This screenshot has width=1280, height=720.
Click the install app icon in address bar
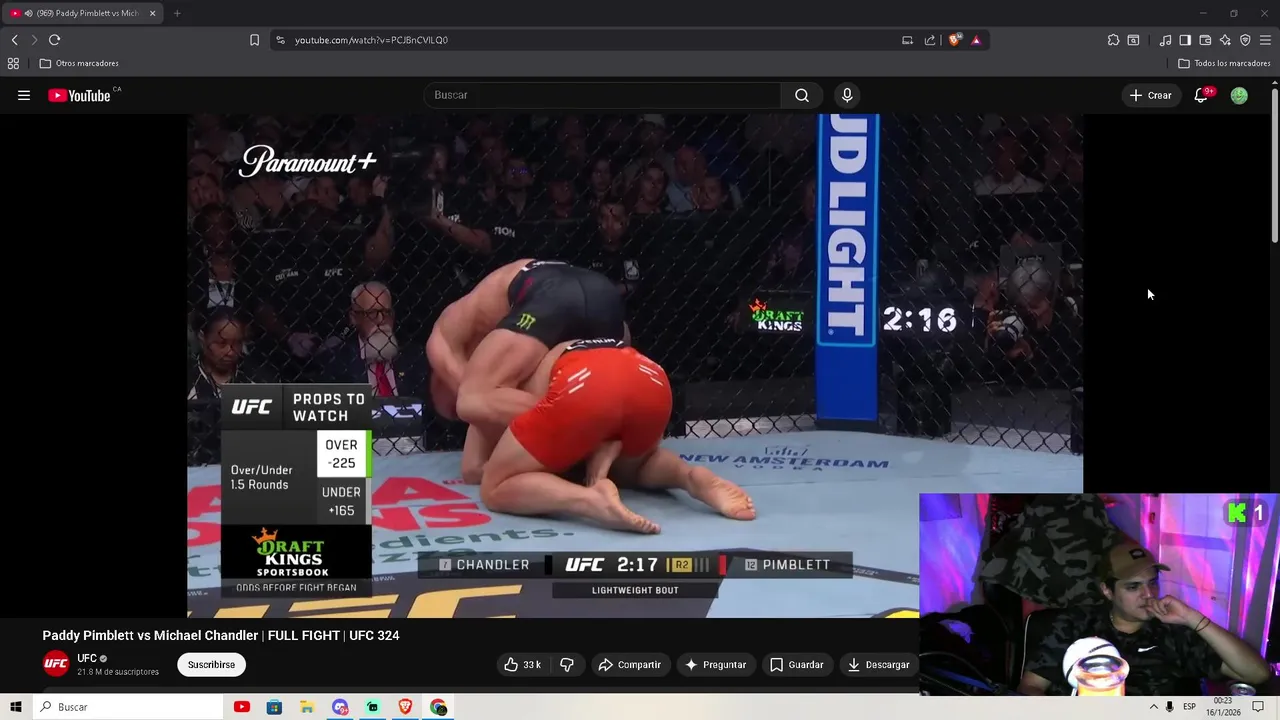(907, 40)
